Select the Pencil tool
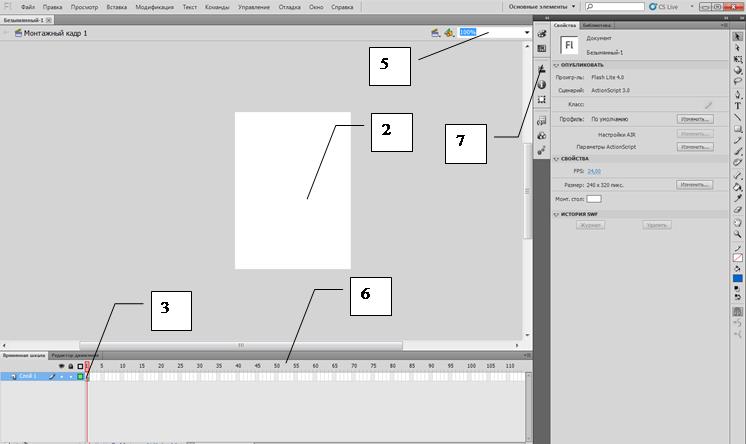Image resolution: width=746 pixels, height=444 pixels. pos(737,140)
